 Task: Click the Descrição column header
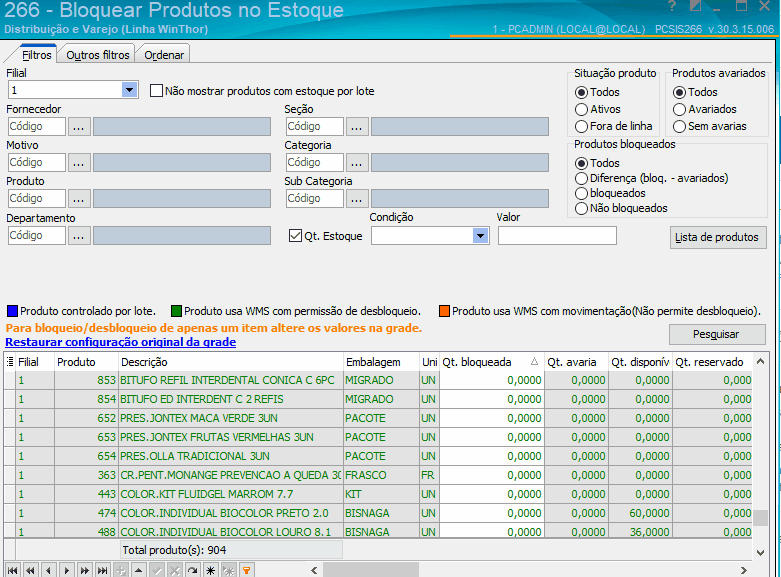pyautogui.click(x=231, y=362)
